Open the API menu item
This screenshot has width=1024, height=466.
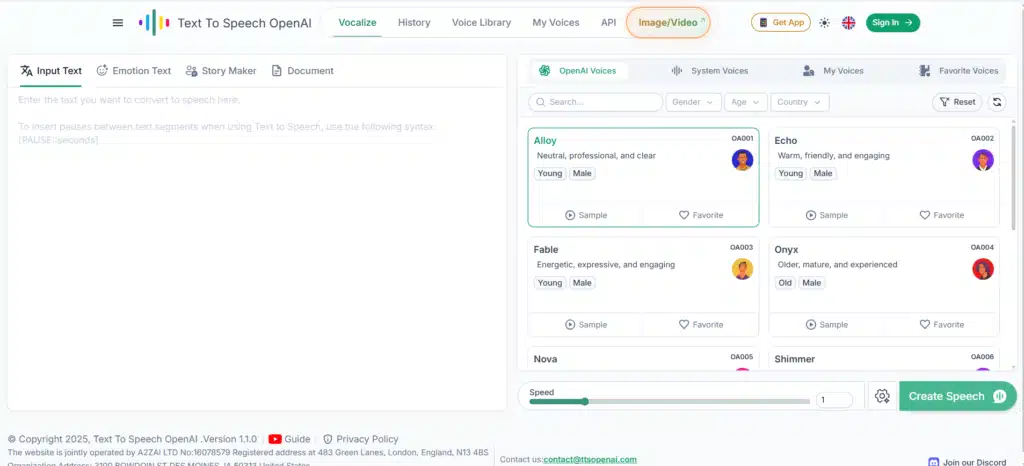pyautogui.click(x=609, y=22)
